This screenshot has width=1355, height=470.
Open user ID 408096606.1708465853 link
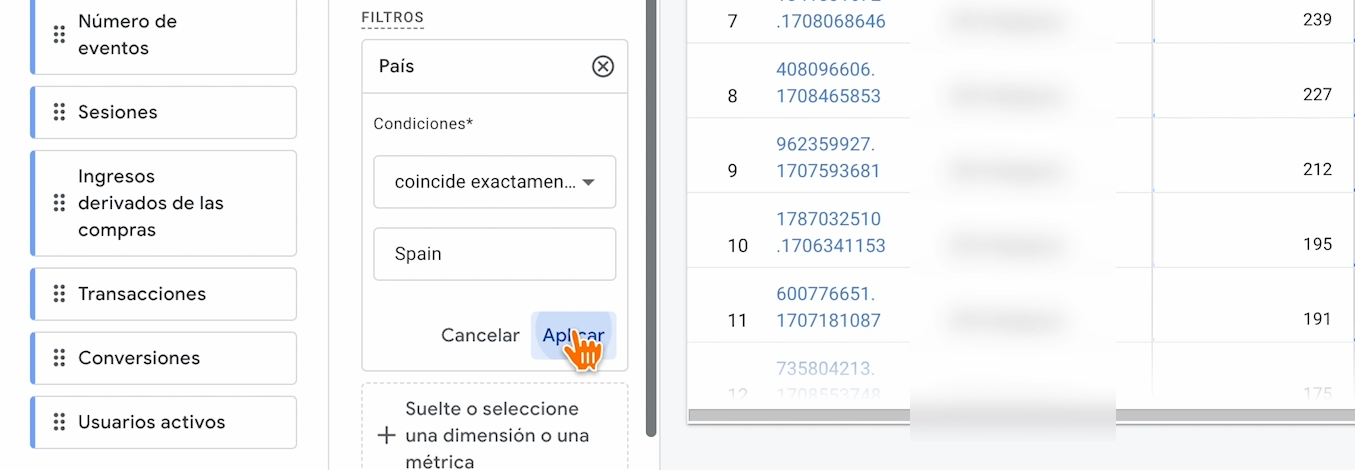(828, 83)
